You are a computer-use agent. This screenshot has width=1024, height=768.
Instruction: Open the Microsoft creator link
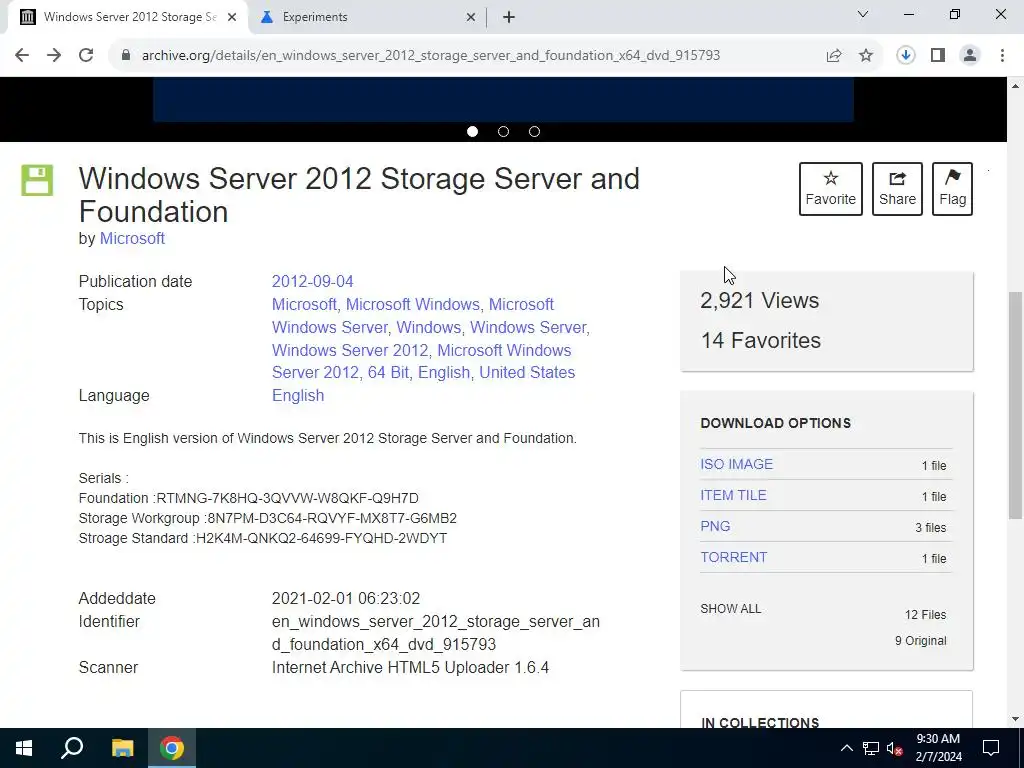(x=132, y=238)
